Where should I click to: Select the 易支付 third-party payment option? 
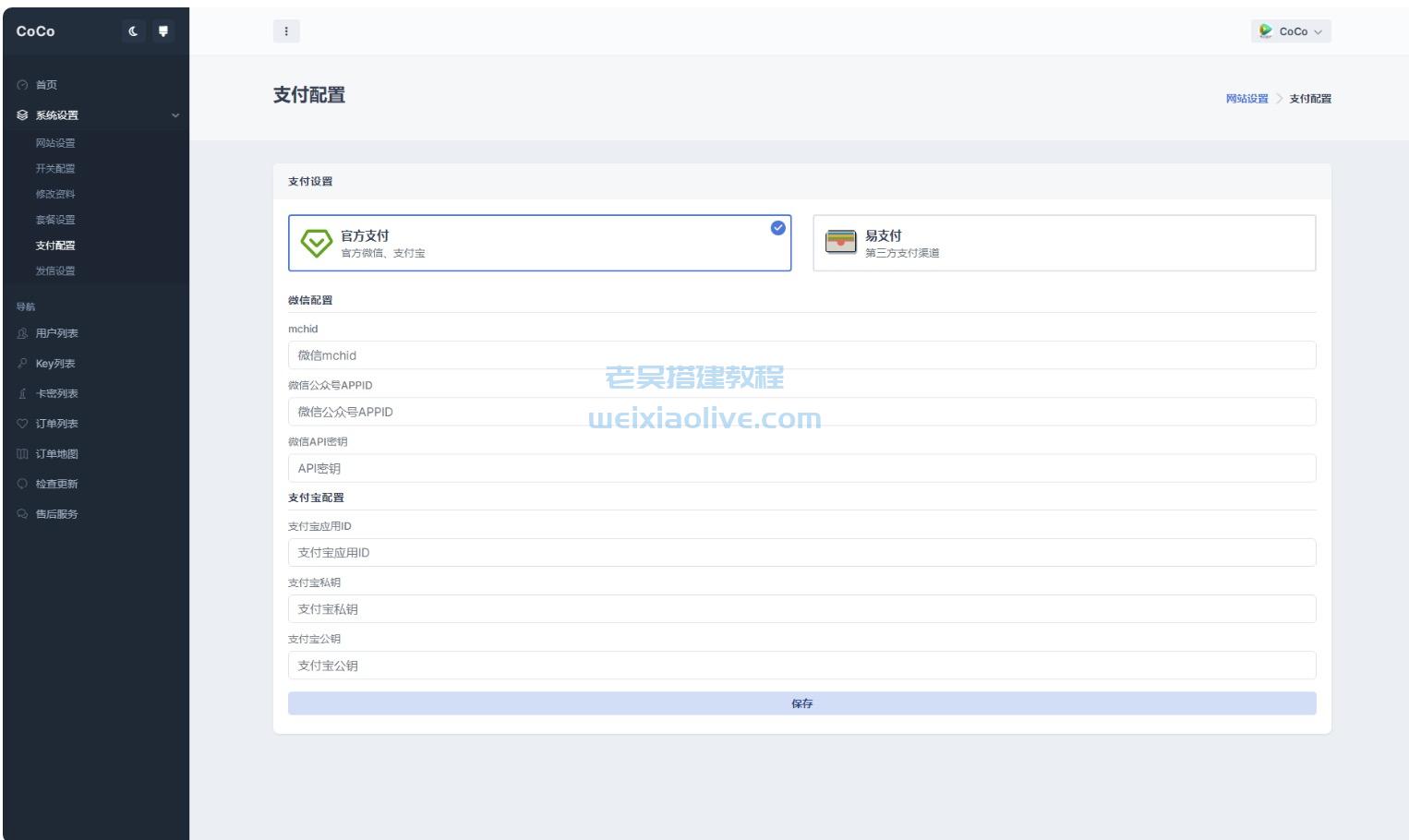(x=1064, y=243)
